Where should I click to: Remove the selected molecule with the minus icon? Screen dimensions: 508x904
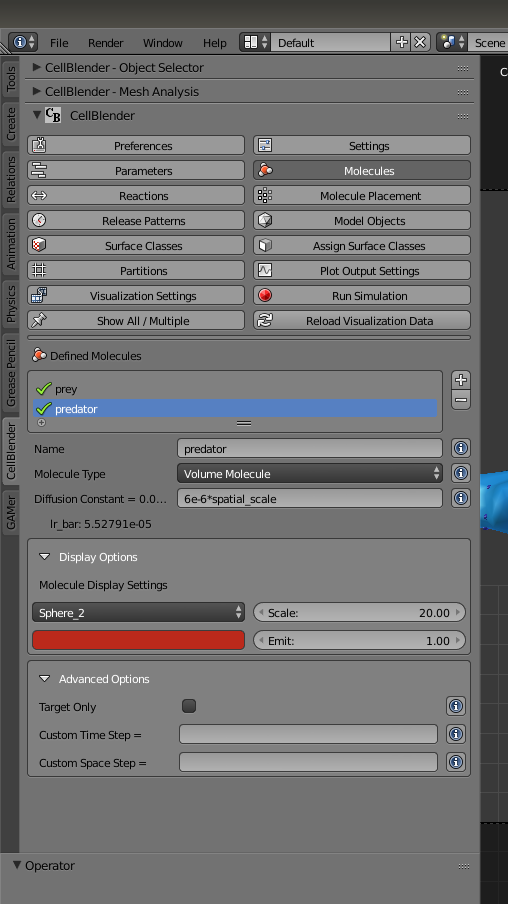461,400
